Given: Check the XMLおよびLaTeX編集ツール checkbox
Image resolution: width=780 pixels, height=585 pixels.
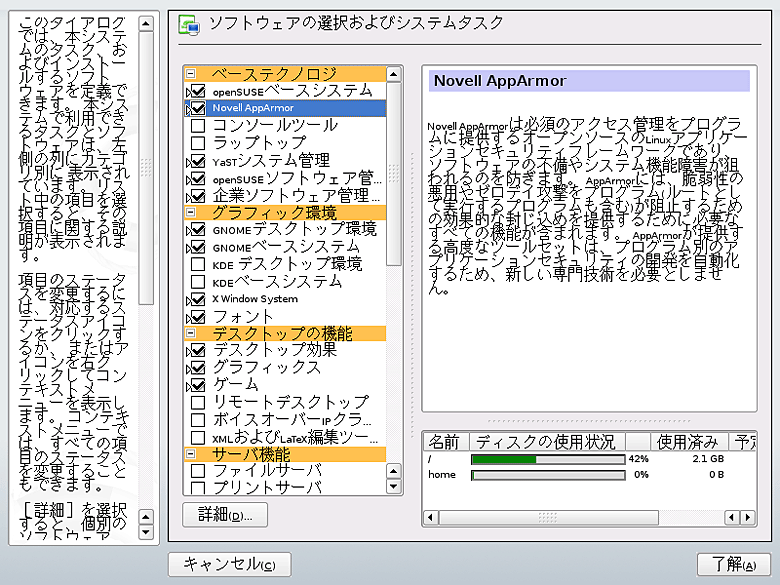Looking at the screenshot, I should [198, 437].
